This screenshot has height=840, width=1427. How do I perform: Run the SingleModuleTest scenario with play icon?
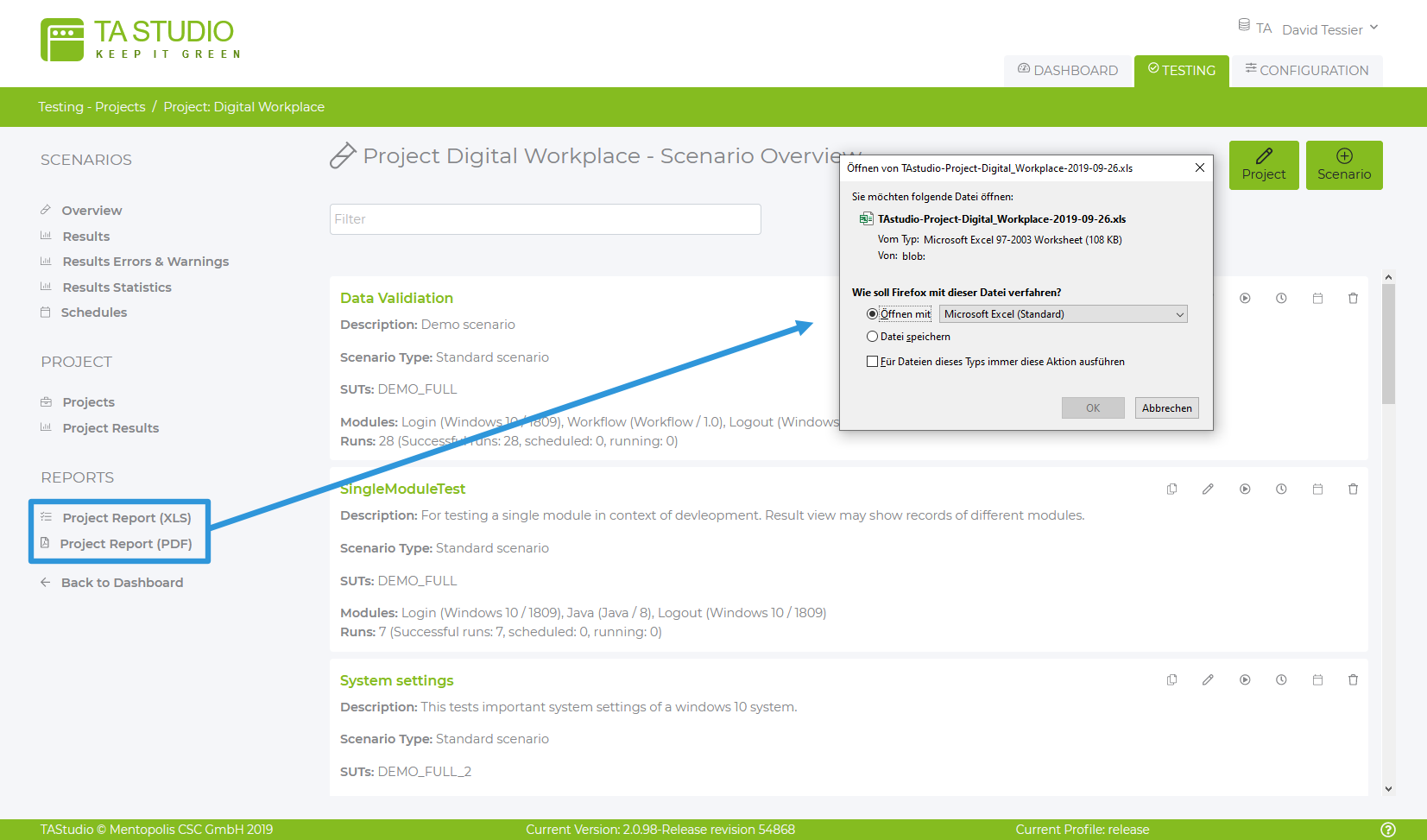click(1245, 489)
